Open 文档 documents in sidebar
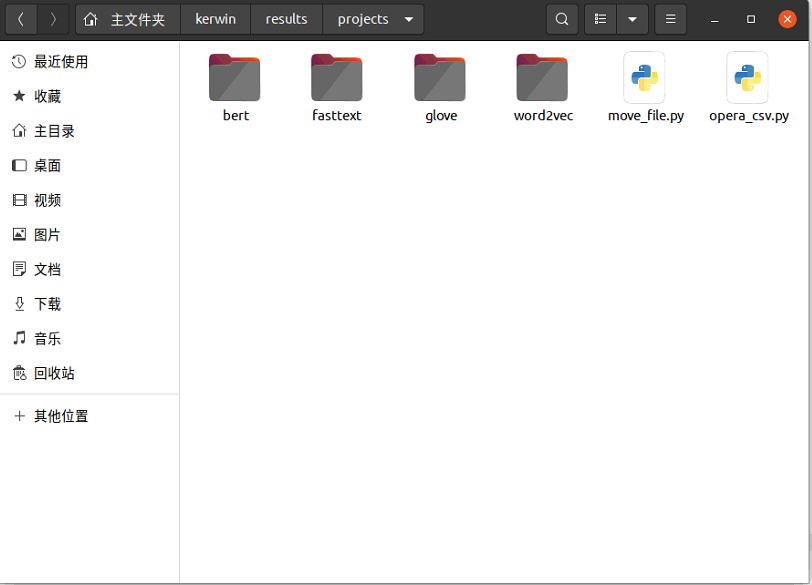The image size is (812, 585). click(90, 269)
